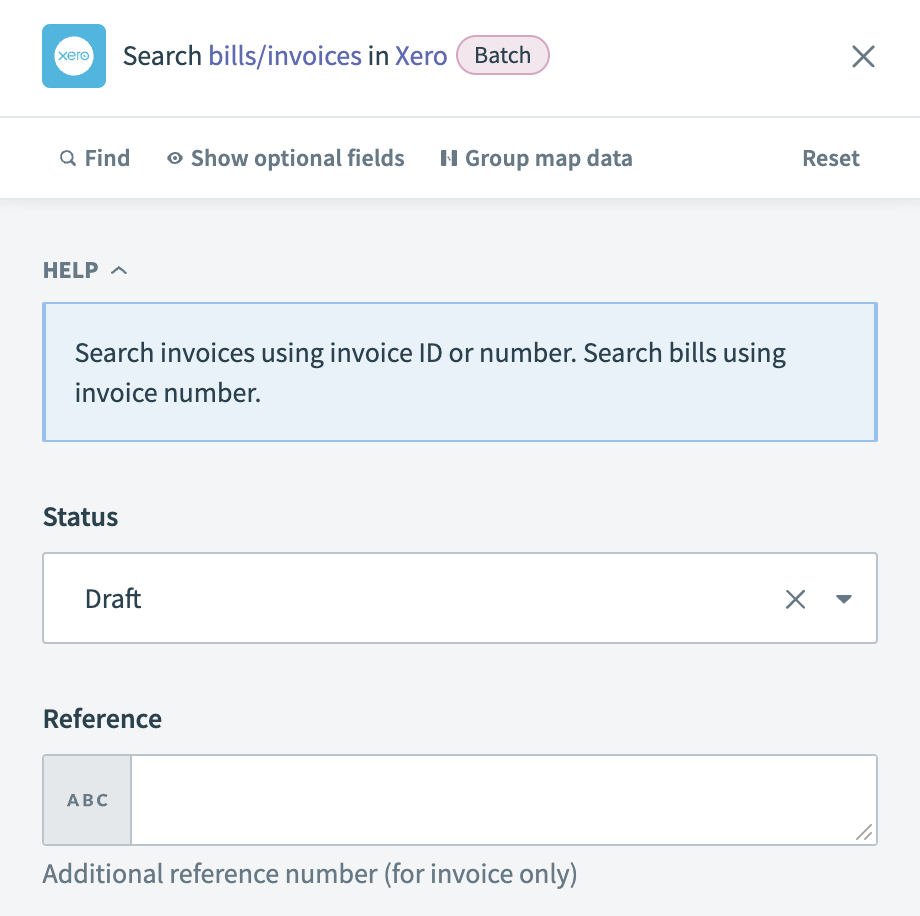Select the Xero link in the header
Screen dimensions: 920x916
(421, 56)
